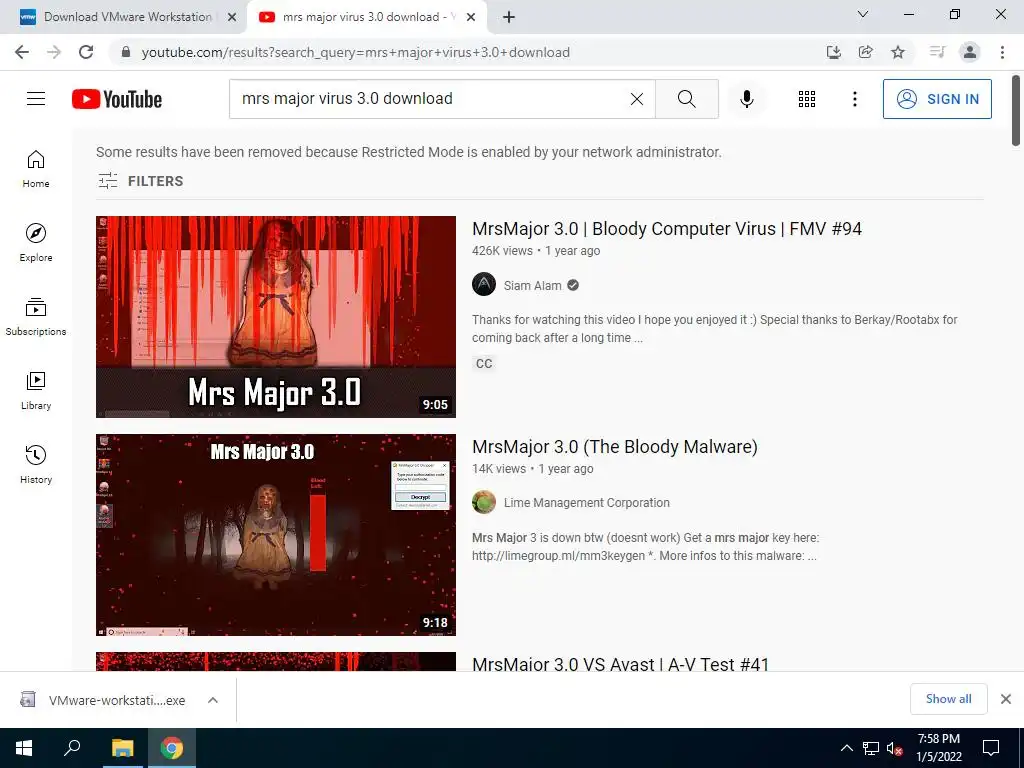
Task: Start voice search with the microphone icon
Action: point(746,99)
